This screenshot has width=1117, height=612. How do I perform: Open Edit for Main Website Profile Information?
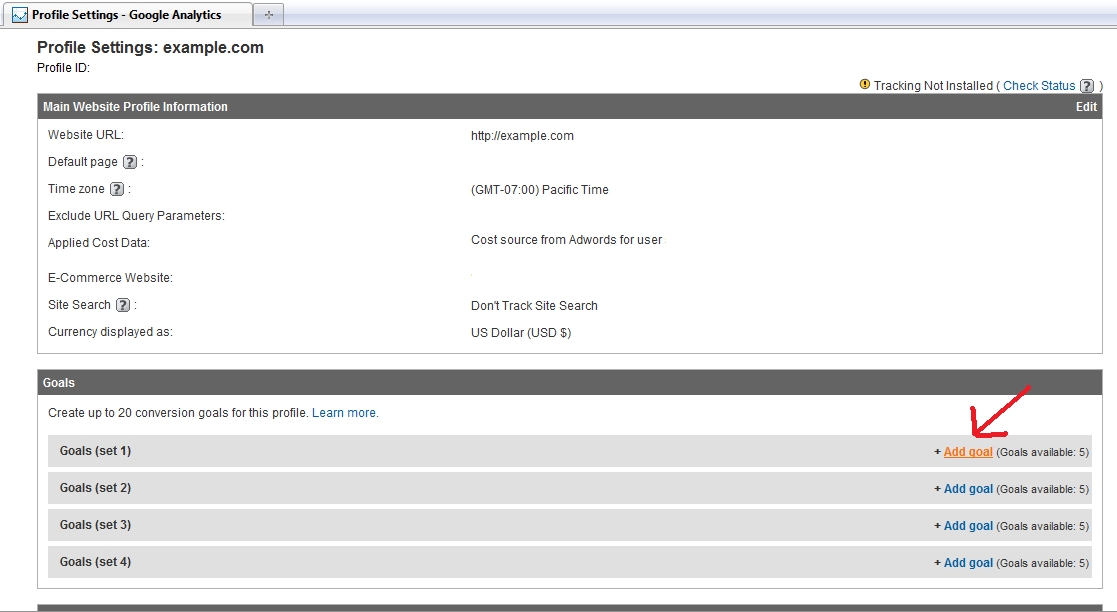(1086, 107)
